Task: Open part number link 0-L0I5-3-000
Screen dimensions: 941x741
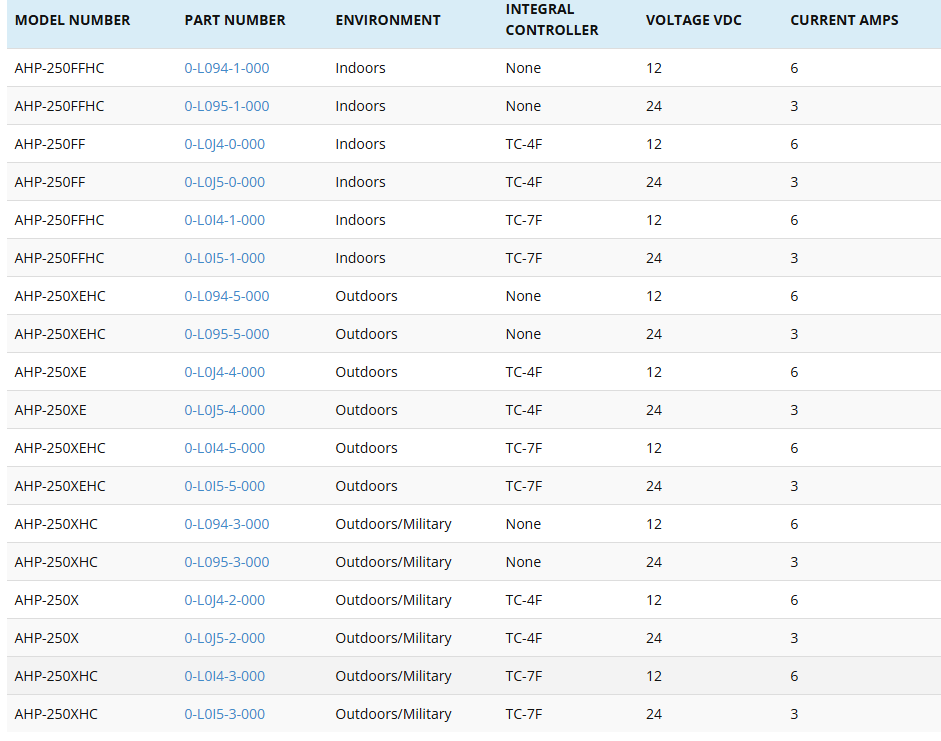Action: (224, 714)
